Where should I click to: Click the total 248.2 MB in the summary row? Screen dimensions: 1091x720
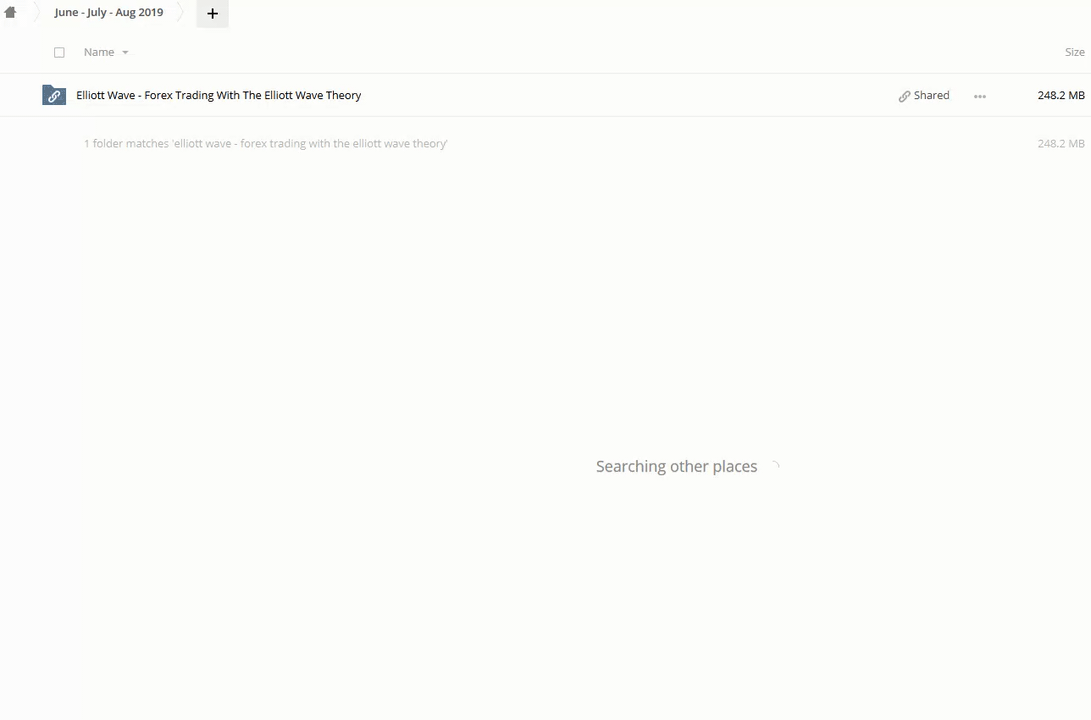tap(1060, 144)
